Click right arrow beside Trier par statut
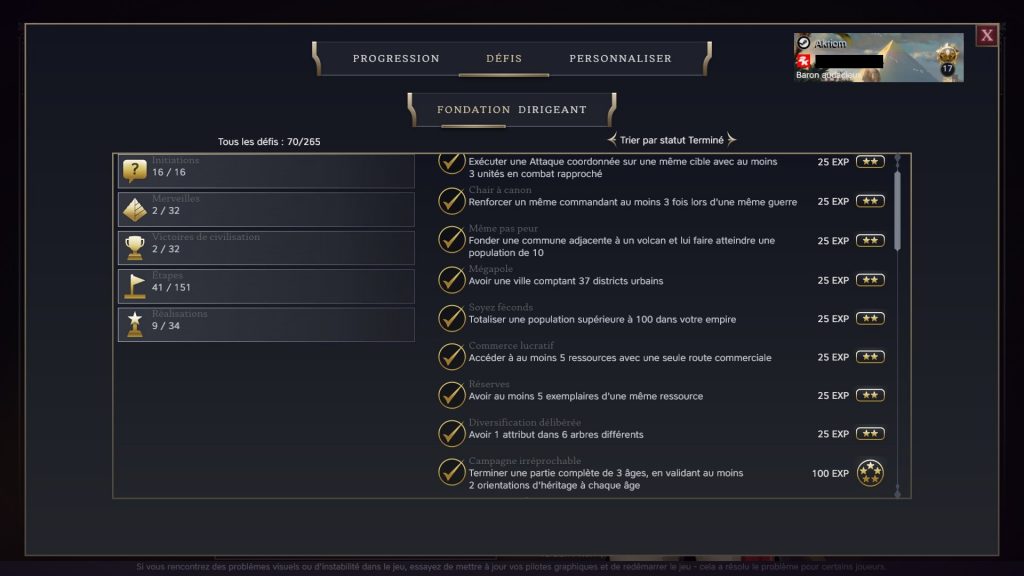 [x=731, y=140]
